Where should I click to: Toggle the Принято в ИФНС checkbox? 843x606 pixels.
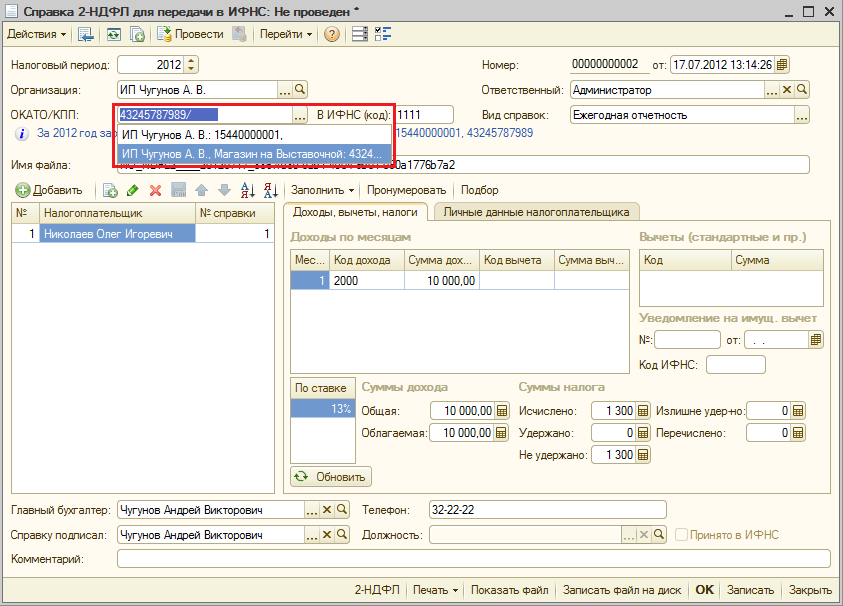click(681, 535)
